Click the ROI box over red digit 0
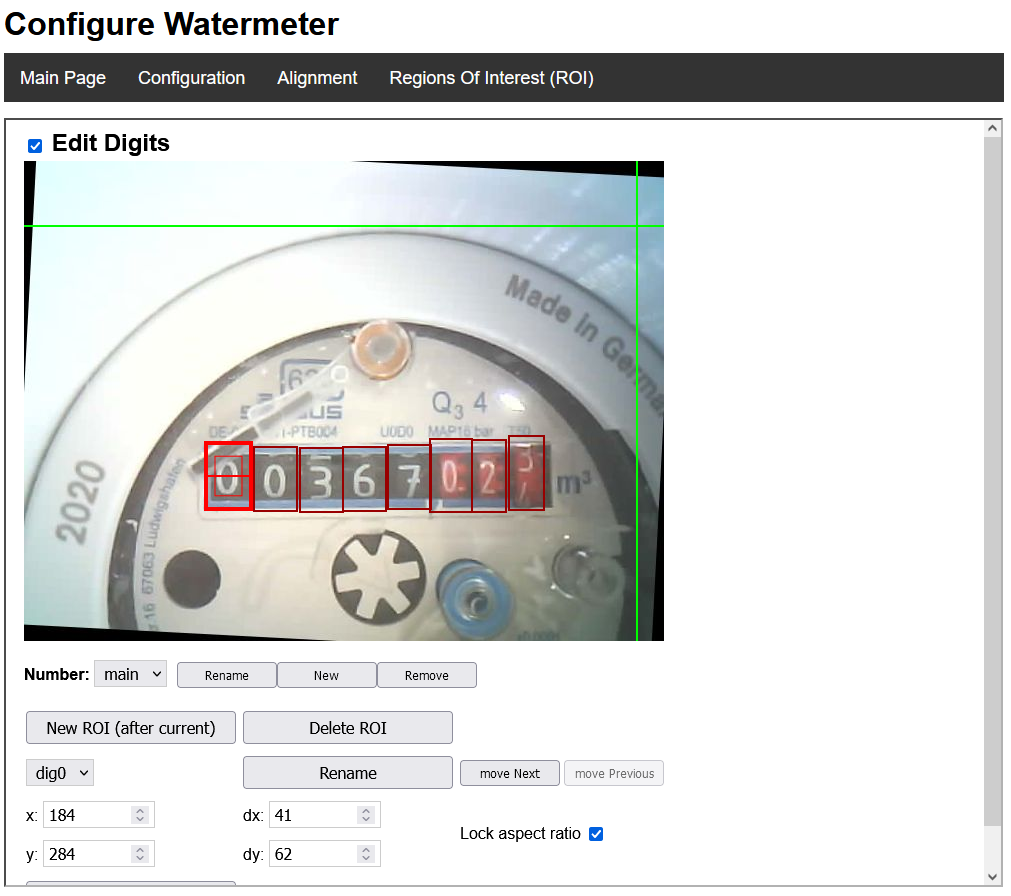 click(x=451, y=476)
